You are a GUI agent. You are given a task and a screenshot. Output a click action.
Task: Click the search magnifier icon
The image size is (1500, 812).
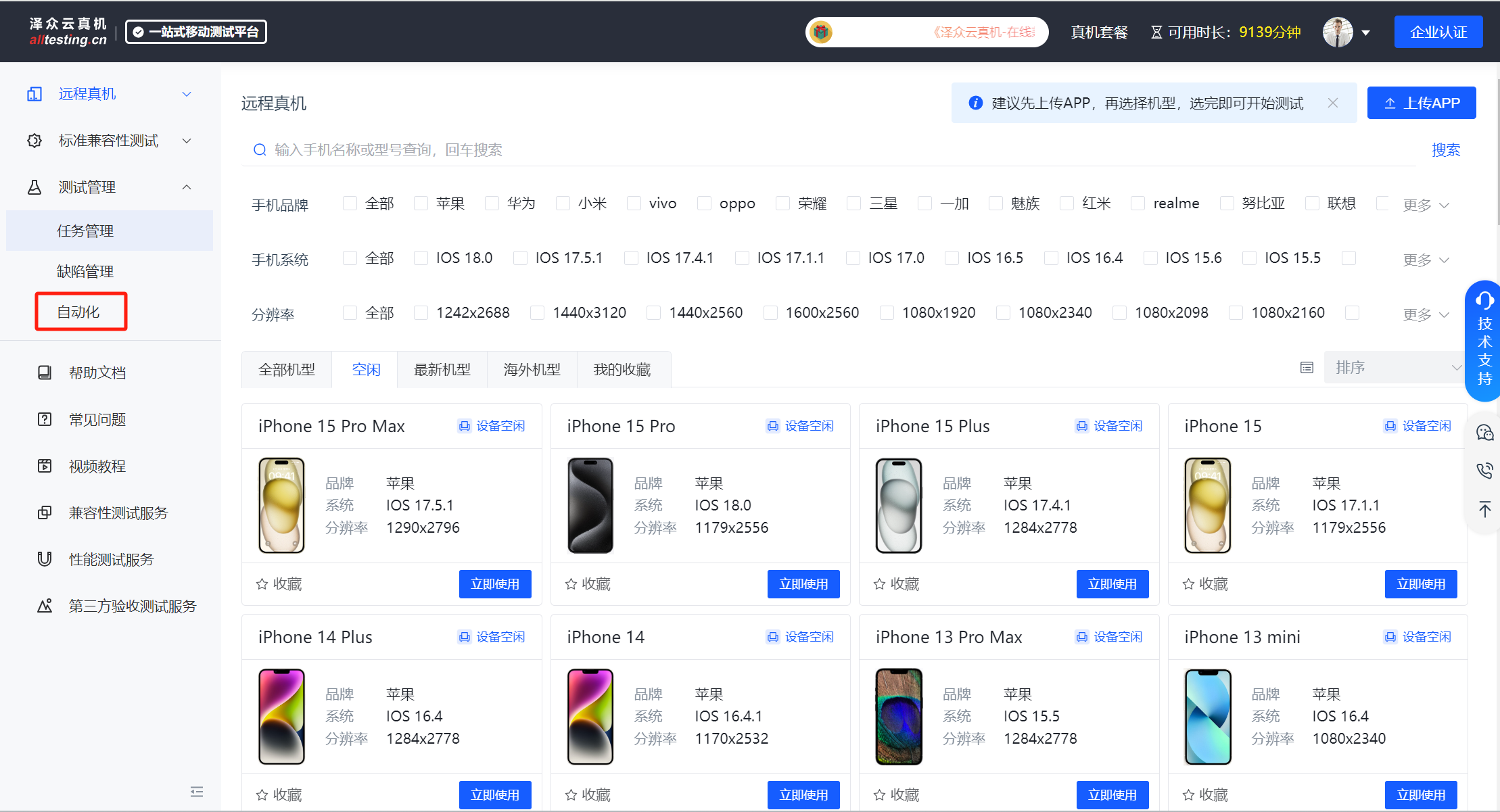click(260, 149)
